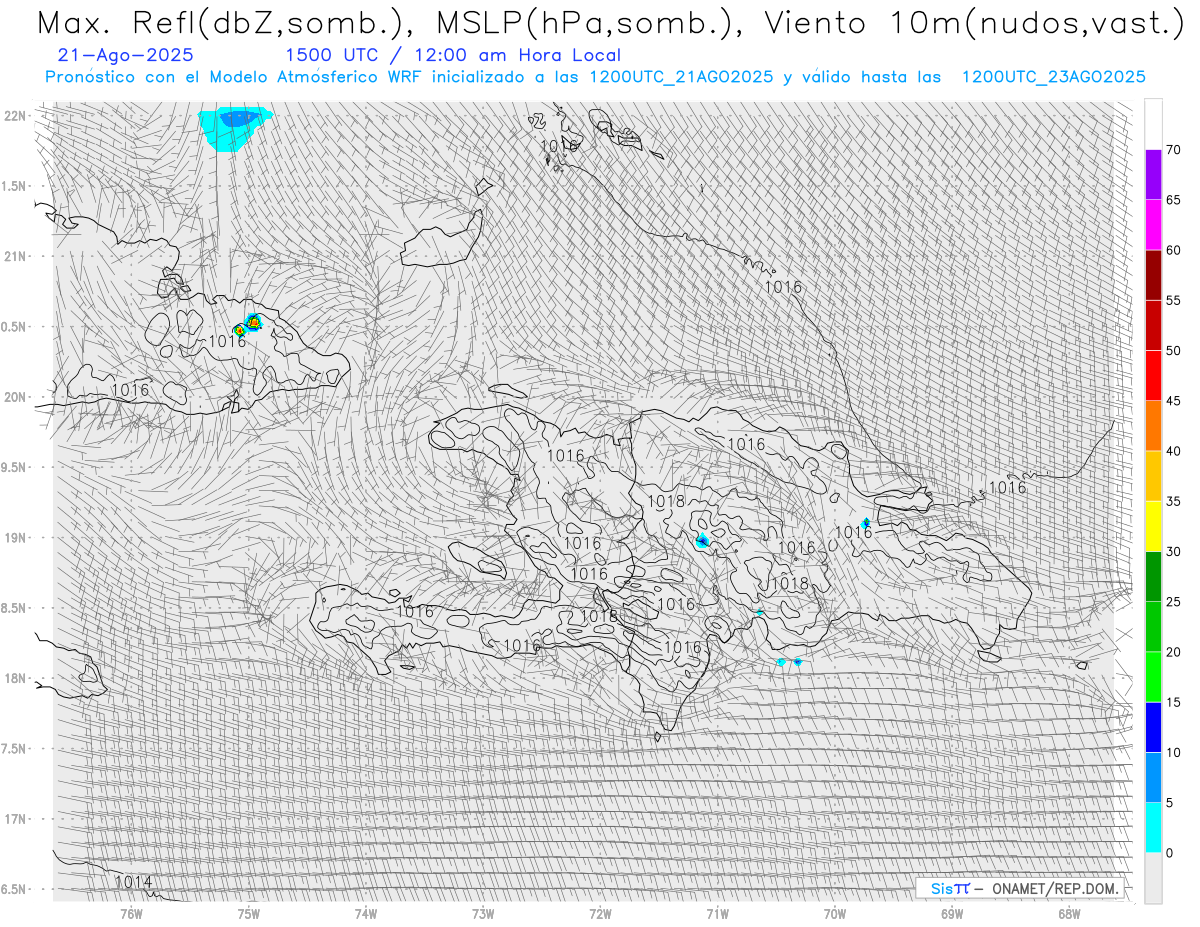
Task: Click the '76W' longitude label
Action: (x=131, y=913)
